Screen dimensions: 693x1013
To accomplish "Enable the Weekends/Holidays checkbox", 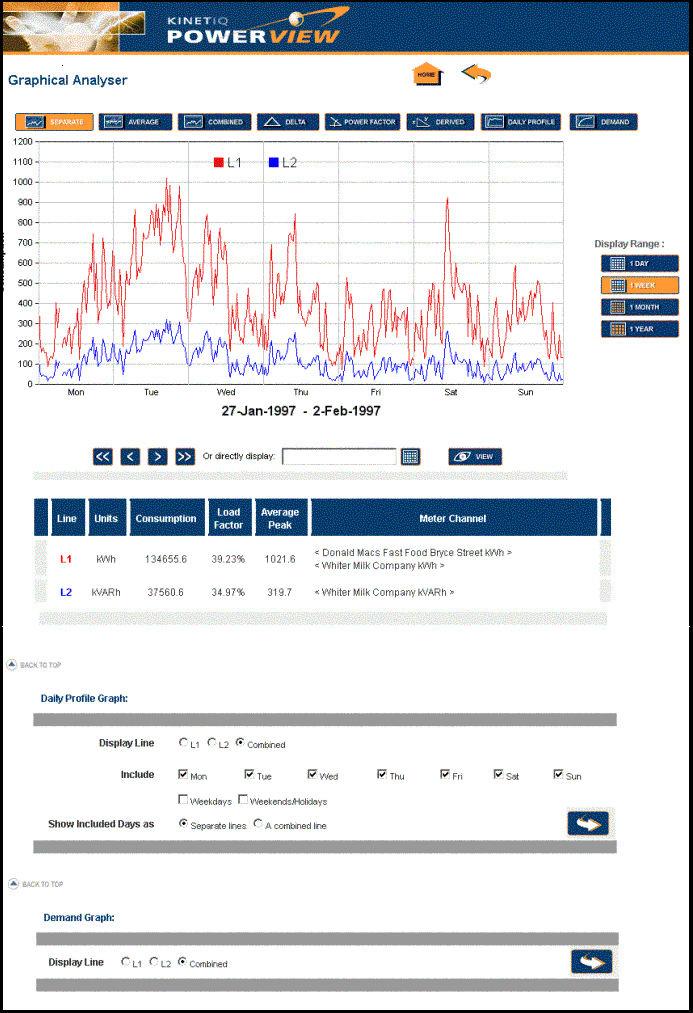I will coord(243,800).
